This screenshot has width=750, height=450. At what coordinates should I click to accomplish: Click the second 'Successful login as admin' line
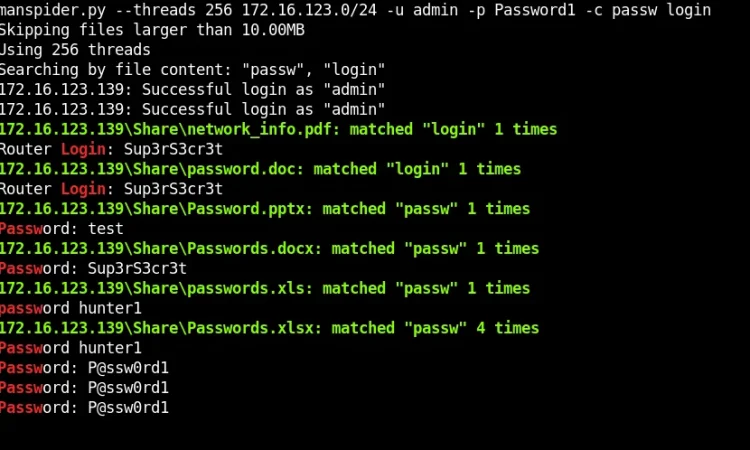point(192,110)
